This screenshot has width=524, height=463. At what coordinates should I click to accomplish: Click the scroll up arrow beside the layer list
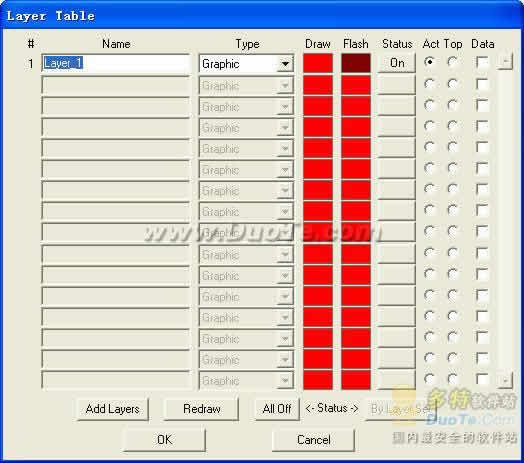pos(505,62)
